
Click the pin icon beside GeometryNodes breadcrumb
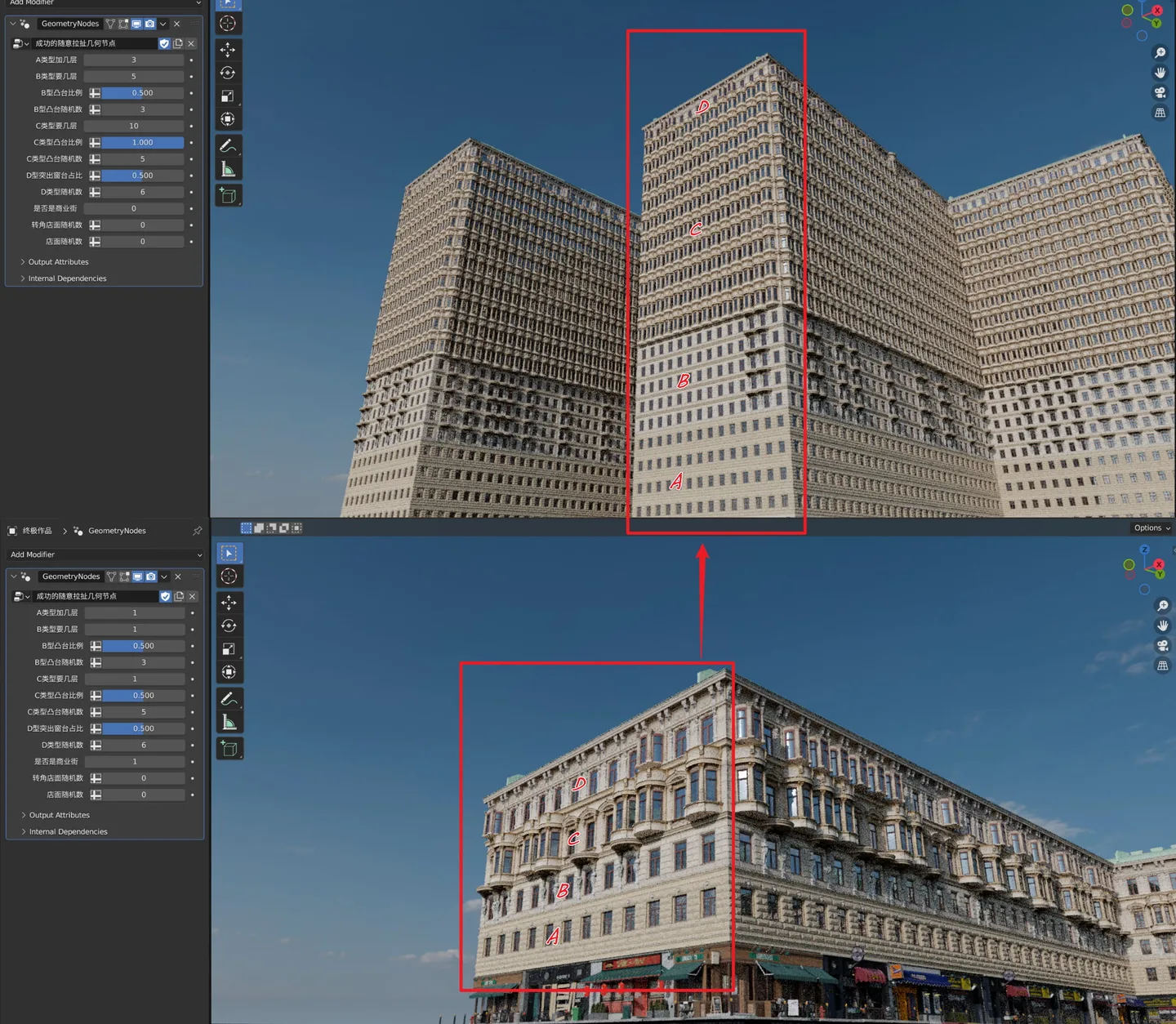[x=197, y=531]
